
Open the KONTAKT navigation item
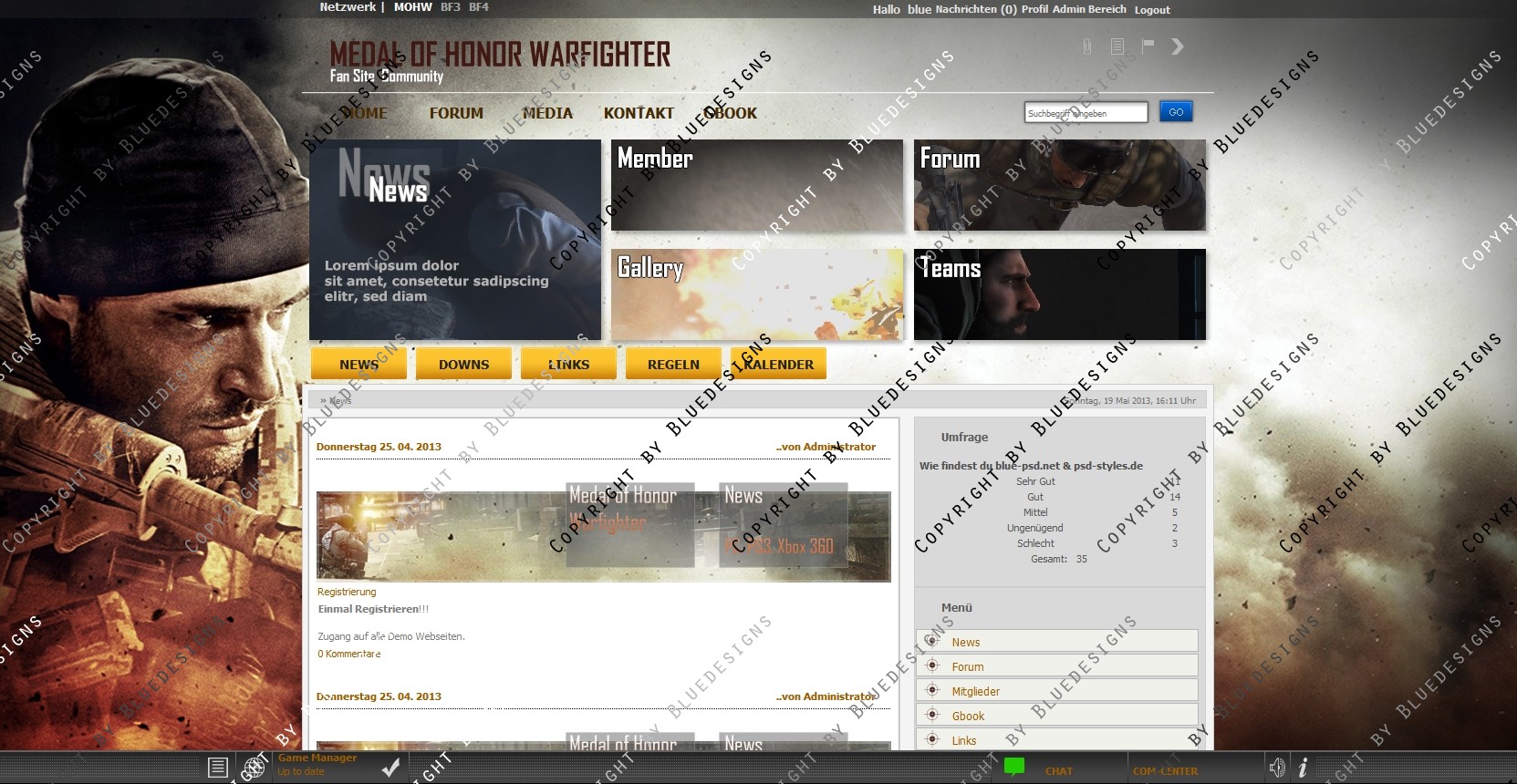639,113
